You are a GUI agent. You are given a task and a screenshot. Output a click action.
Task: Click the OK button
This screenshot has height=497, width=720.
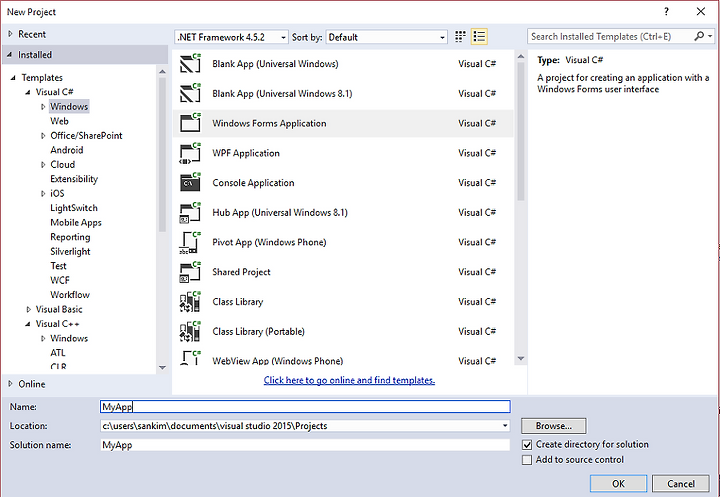pyautogui.click(x=618, y=483)
